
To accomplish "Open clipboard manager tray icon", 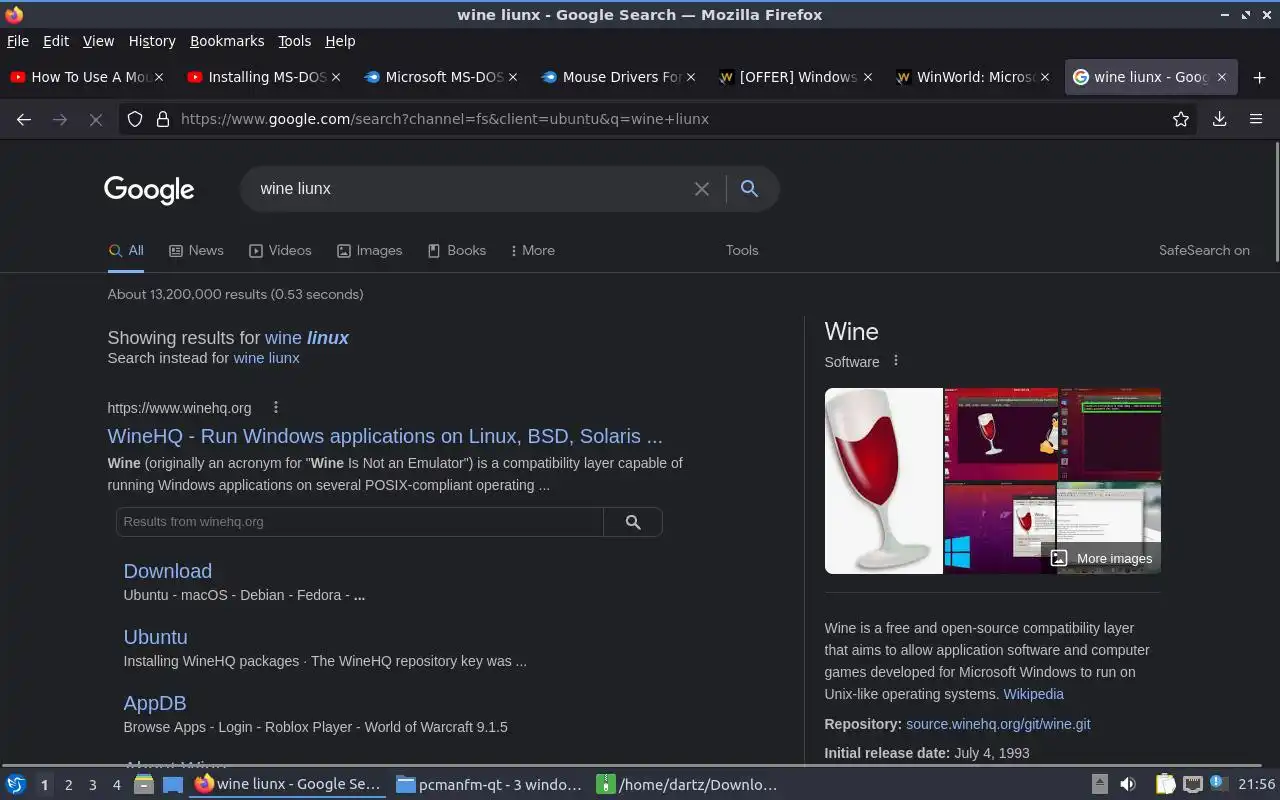I will coord(1165,785).
